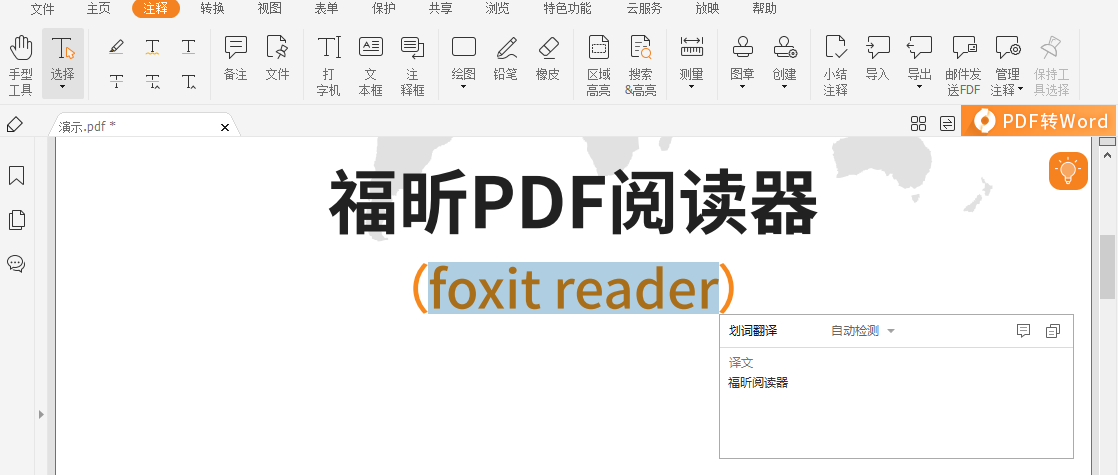Toggle the 保持工具选择 keep tool selected option

pyautogui.click(x=1051, y=65)
